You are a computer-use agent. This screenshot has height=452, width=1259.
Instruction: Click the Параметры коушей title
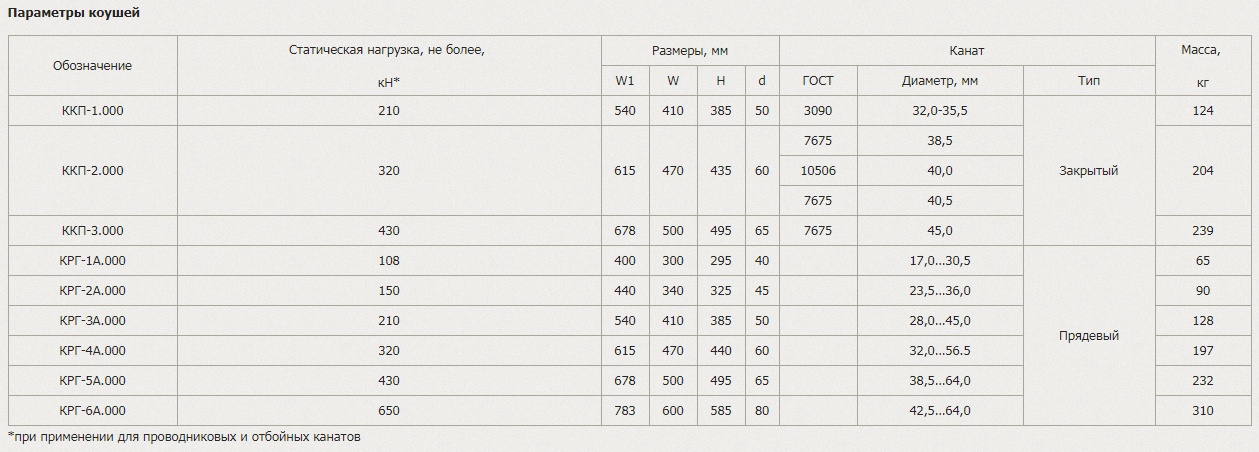click(74, 13)
